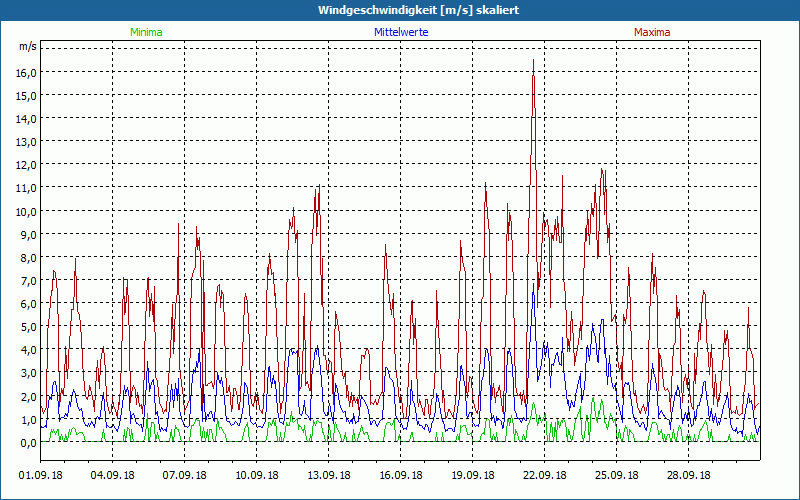Click the 2,0 y-axis value
Viewport: 800px width, 500px height.
point(29,396)
